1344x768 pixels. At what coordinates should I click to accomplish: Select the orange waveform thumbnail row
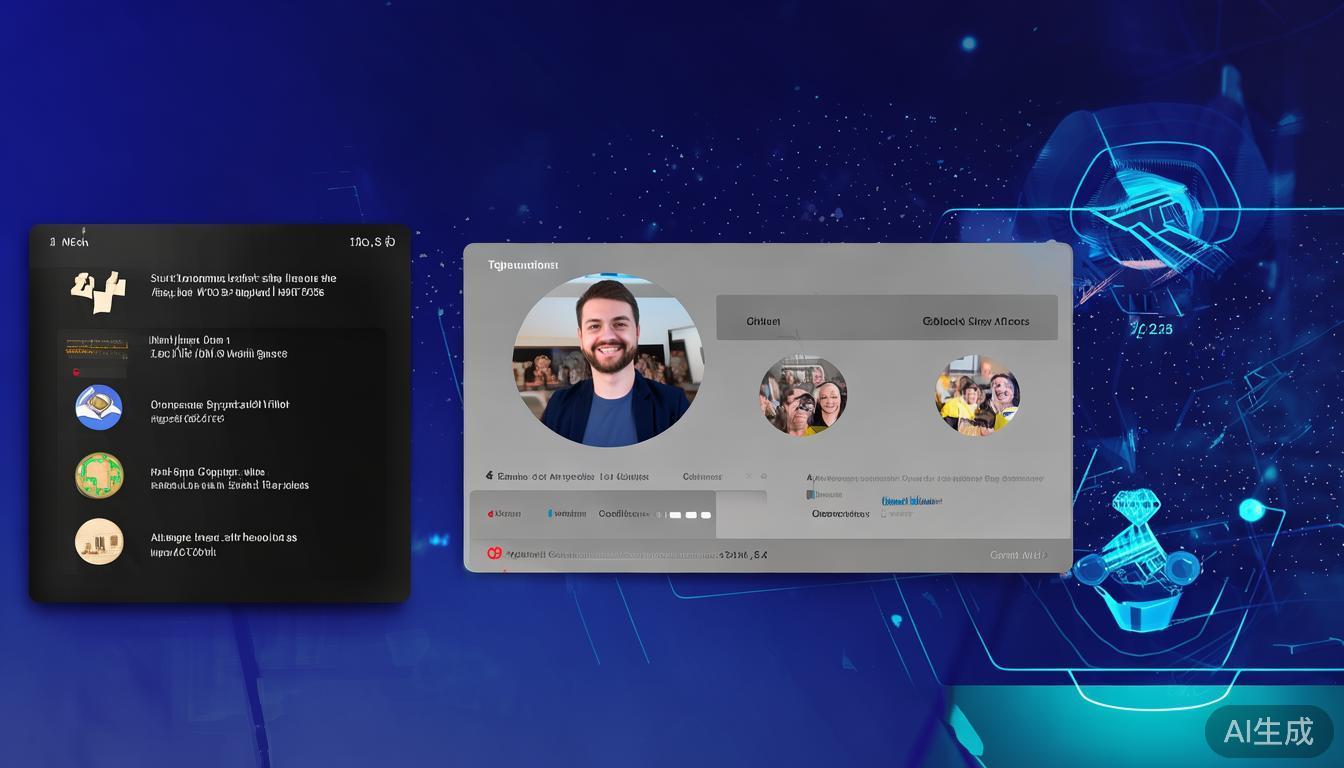point(97,348)
